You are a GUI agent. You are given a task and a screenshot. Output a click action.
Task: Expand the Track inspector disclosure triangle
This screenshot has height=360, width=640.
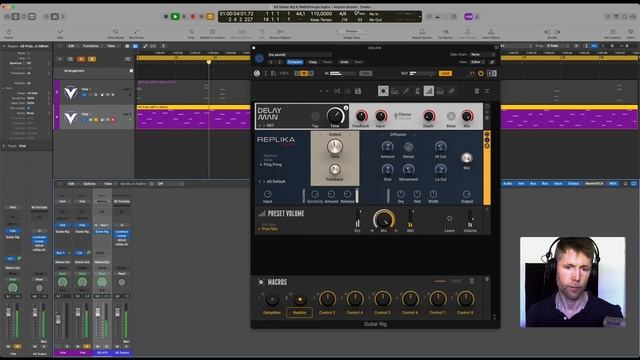[4, 146]
